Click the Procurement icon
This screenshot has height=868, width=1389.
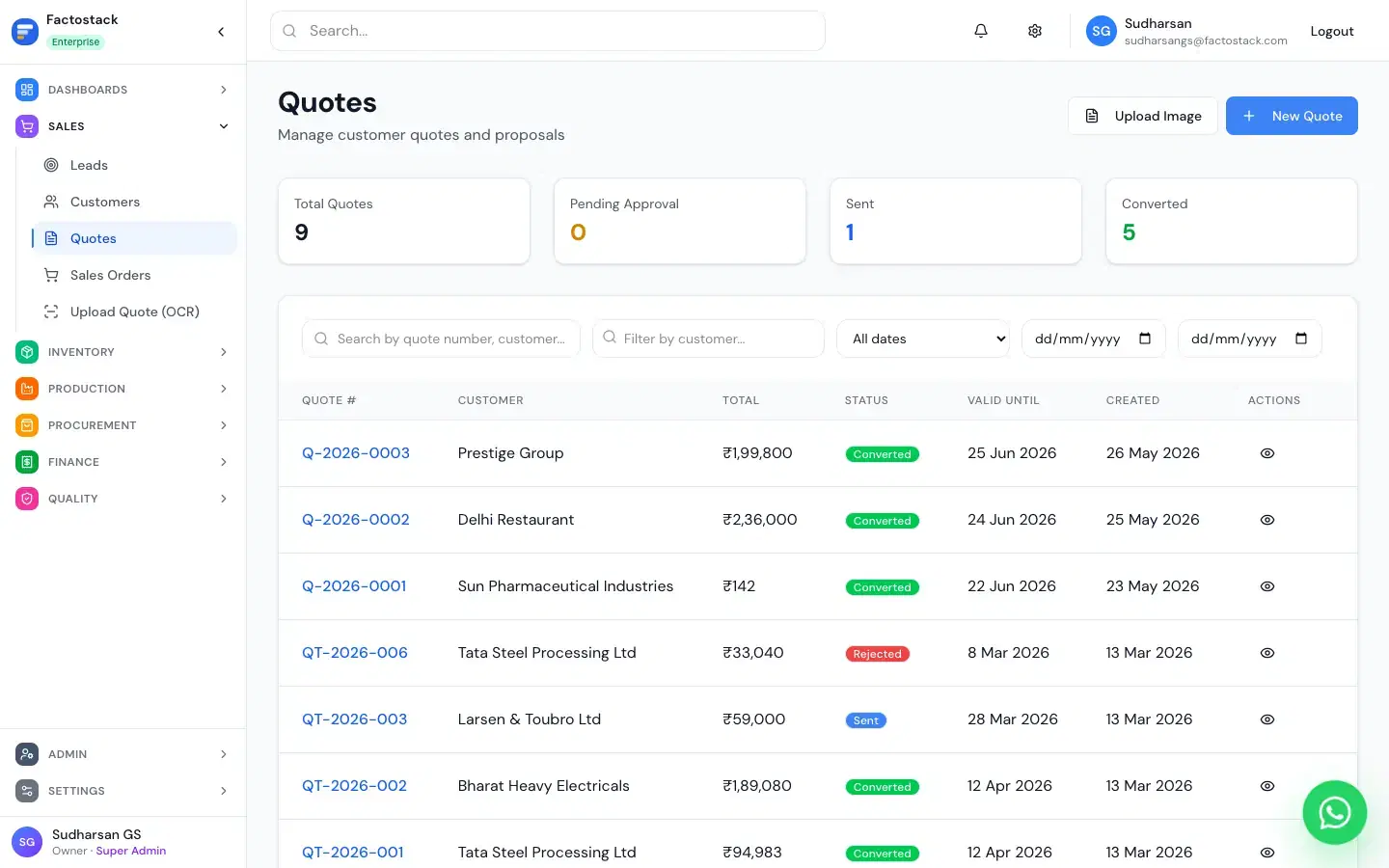click(27, 425)
